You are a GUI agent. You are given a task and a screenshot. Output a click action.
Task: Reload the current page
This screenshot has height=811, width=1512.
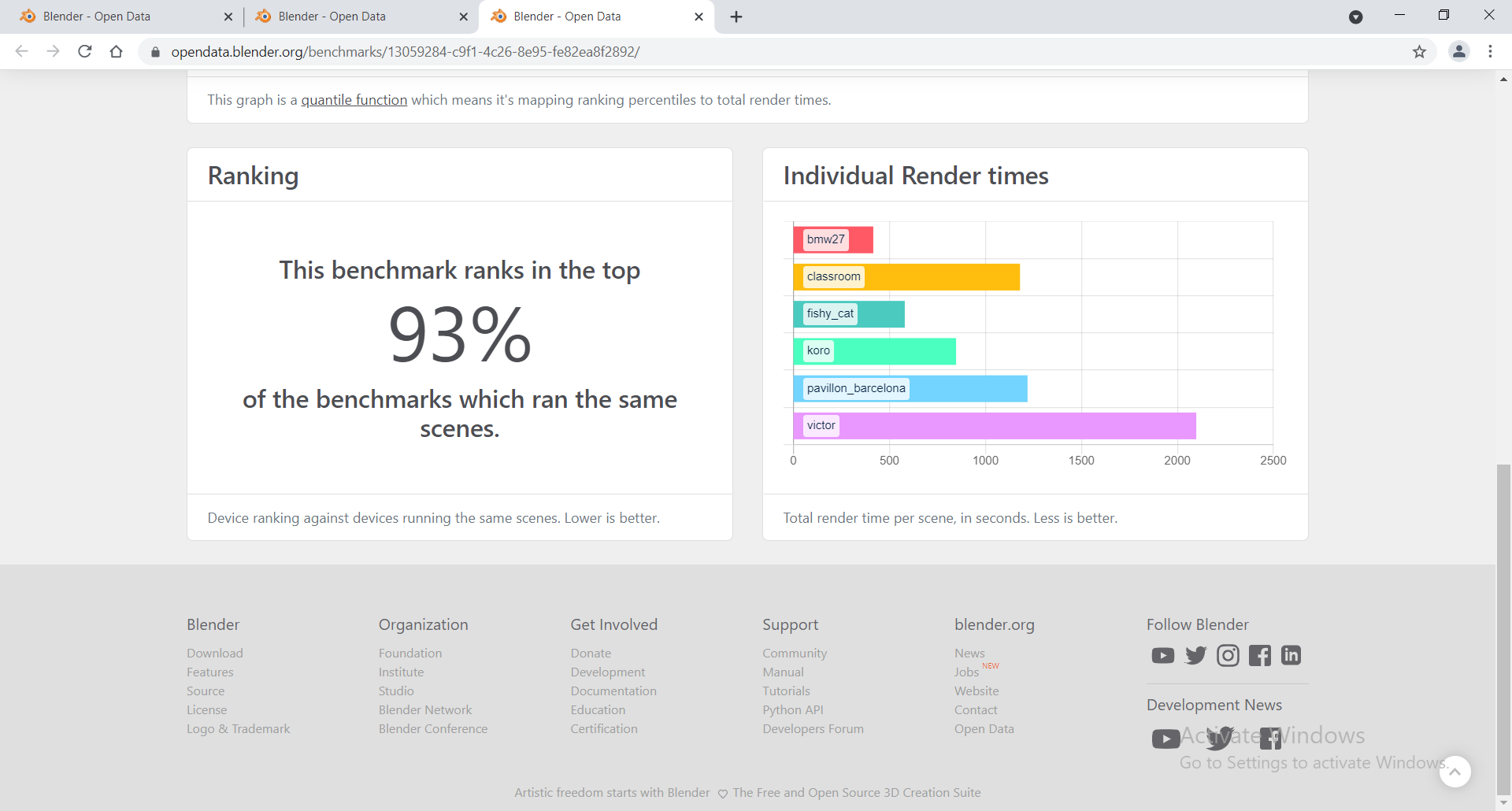coord(85,51)
